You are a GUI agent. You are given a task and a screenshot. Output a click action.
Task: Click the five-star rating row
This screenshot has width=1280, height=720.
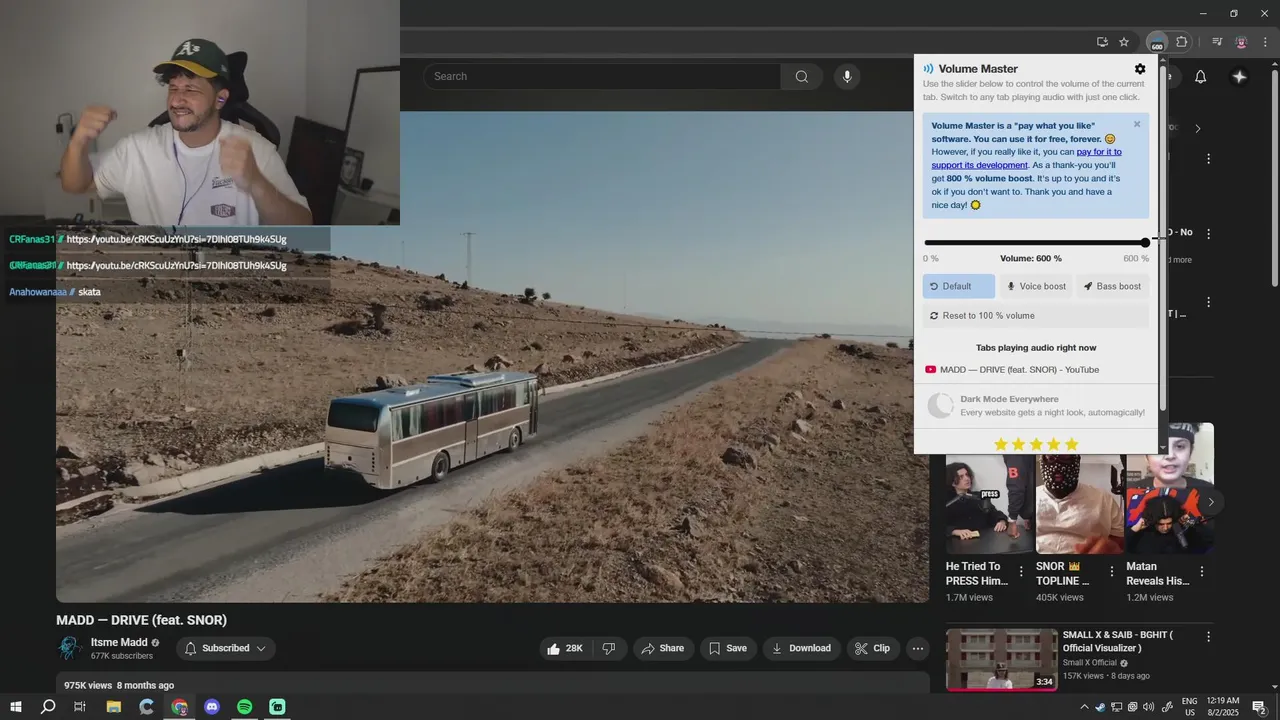pos(1036,444)
